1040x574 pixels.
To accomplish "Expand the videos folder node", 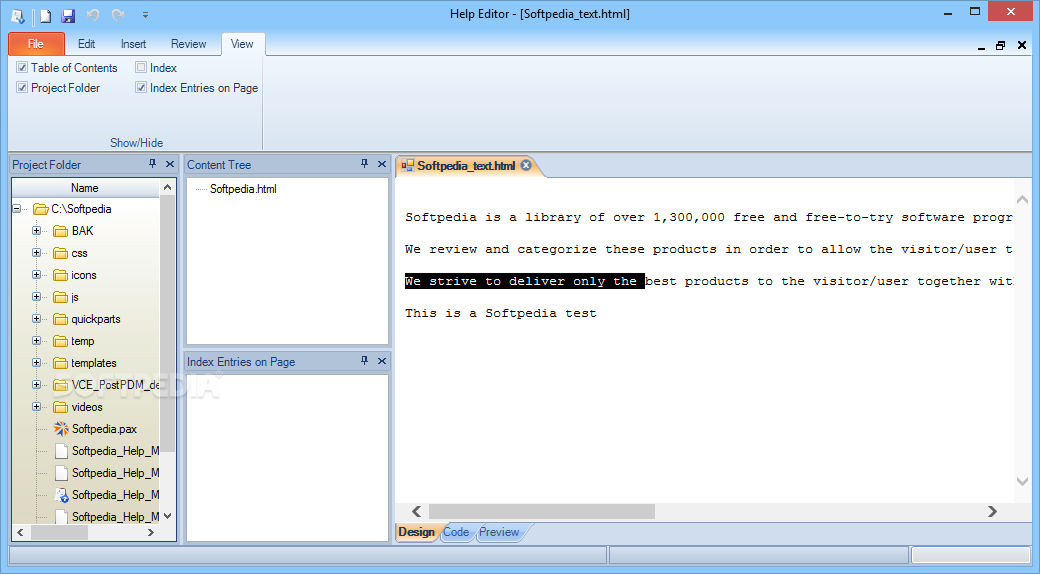I will pos(36,407).
